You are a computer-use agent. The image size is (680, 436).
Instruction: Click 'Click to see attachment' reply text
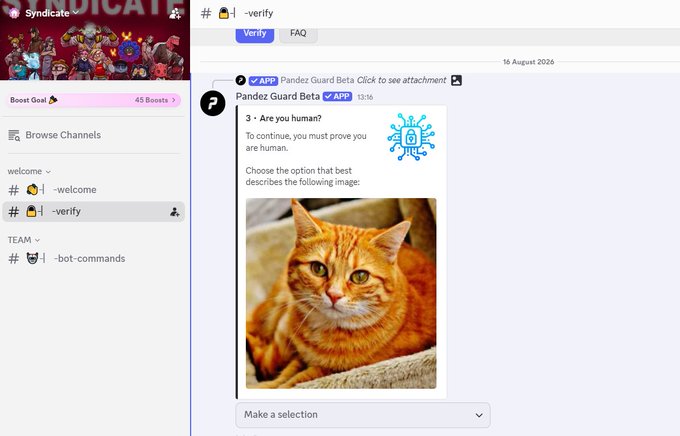point(402,80)
